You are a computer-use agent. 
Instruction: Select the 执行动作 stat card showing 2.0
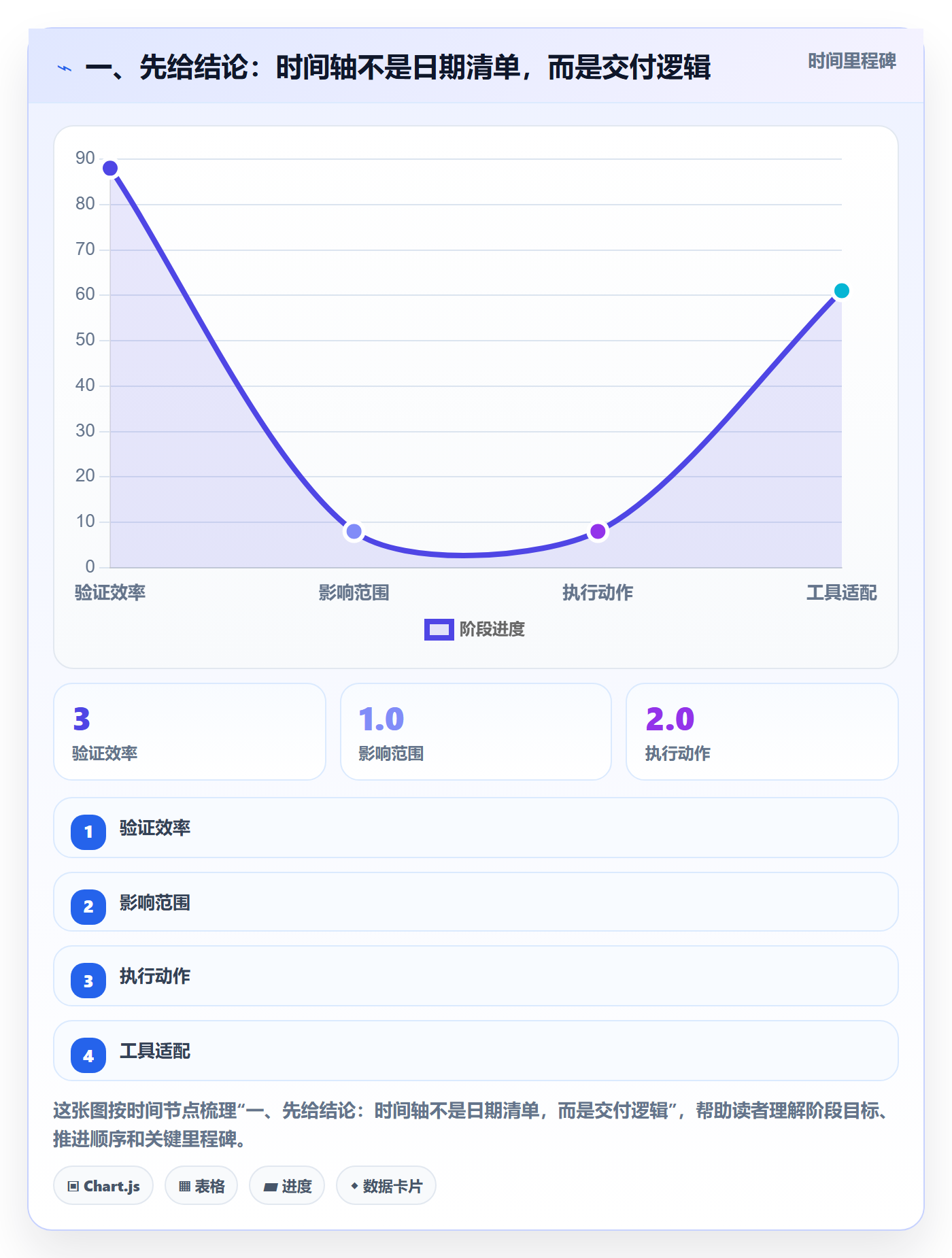(x=762, y=732)
